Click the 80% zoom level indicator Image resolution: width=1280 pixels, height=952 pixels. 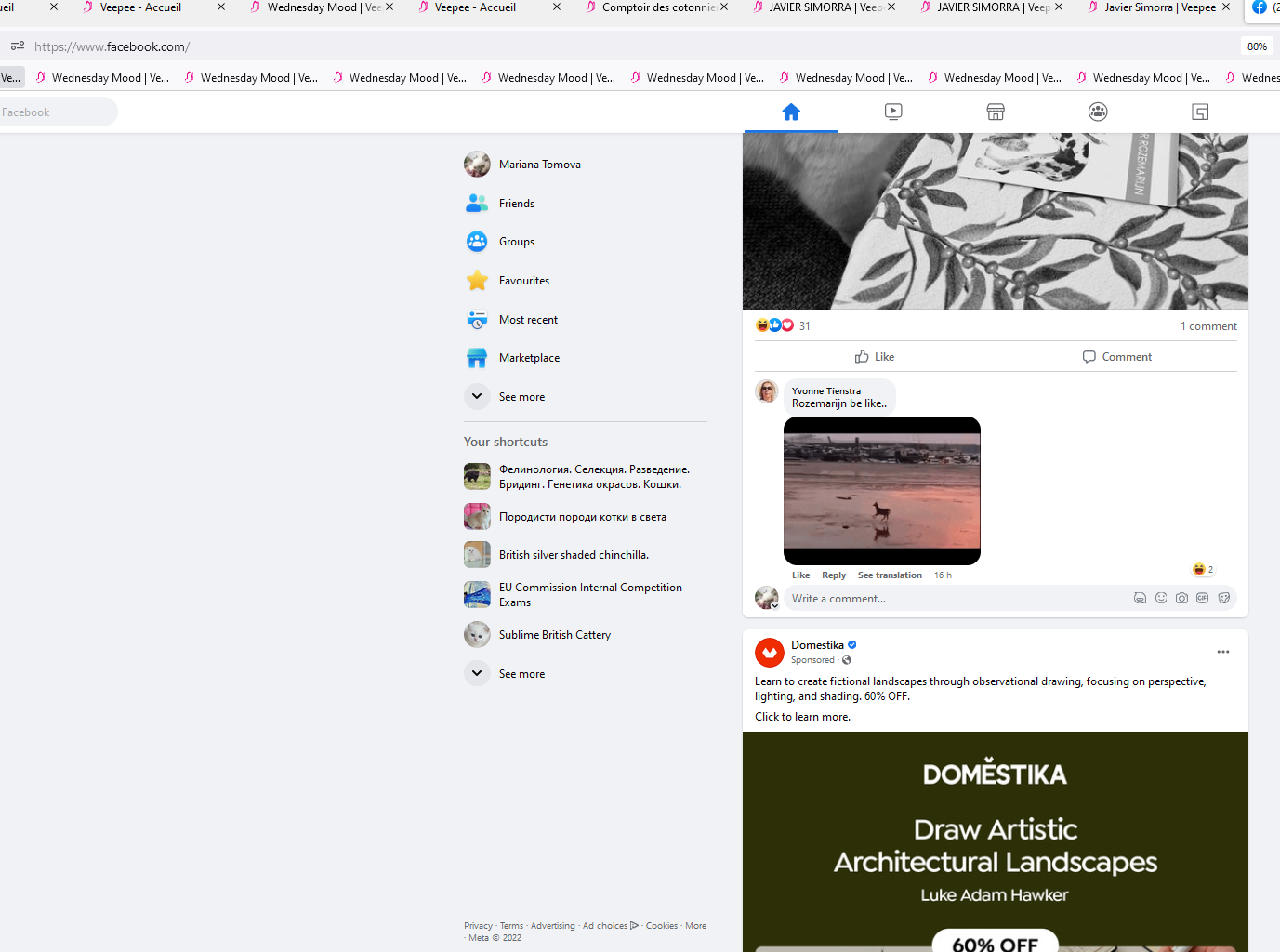1257,46
